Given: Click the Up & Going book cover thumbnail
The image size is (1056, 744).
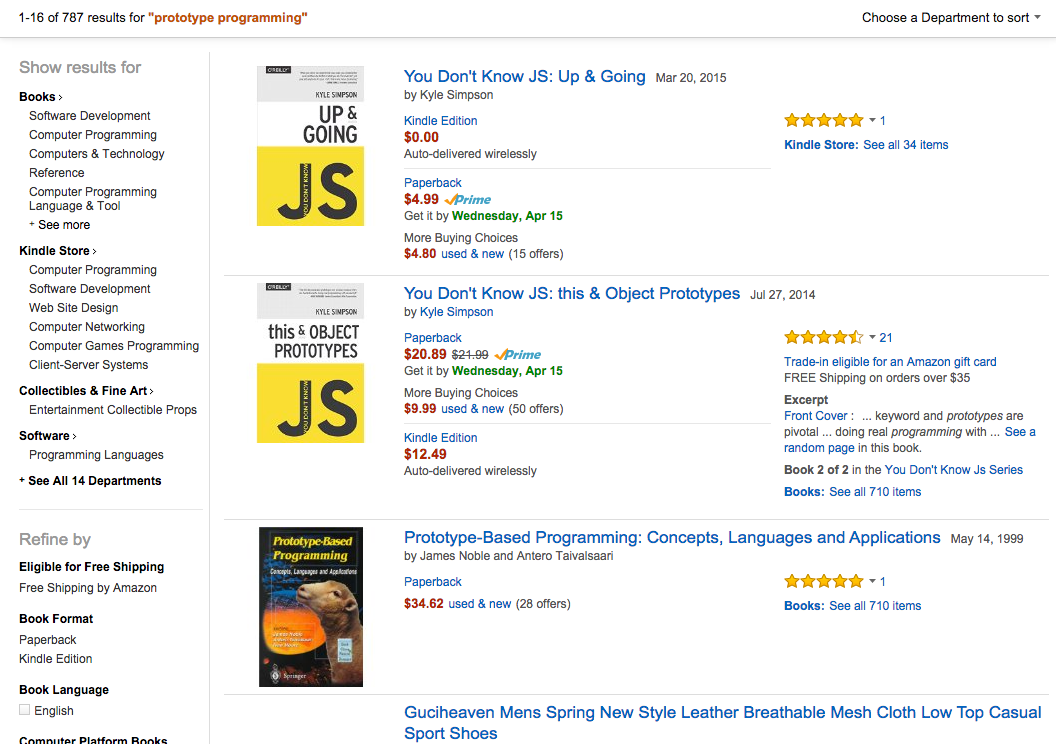Looking at the screenshot, I should pyautogui.click(x=310, y=145).
